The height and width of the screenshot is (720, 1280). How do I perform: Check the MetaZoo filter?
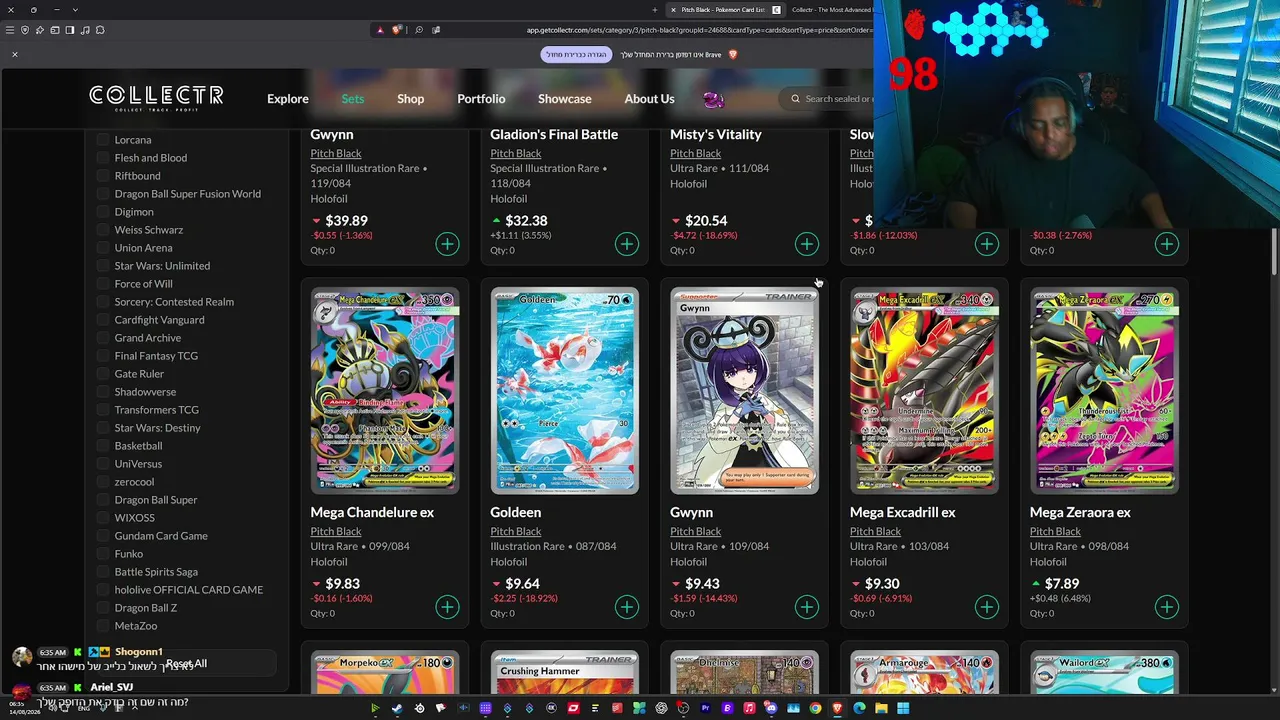[103, 626]
